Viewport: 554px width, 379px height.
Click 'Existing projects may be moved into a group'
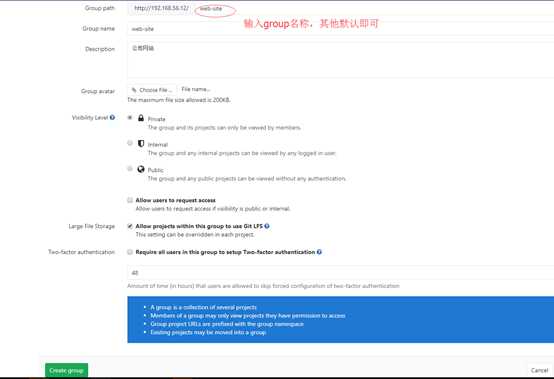[208, 332]
